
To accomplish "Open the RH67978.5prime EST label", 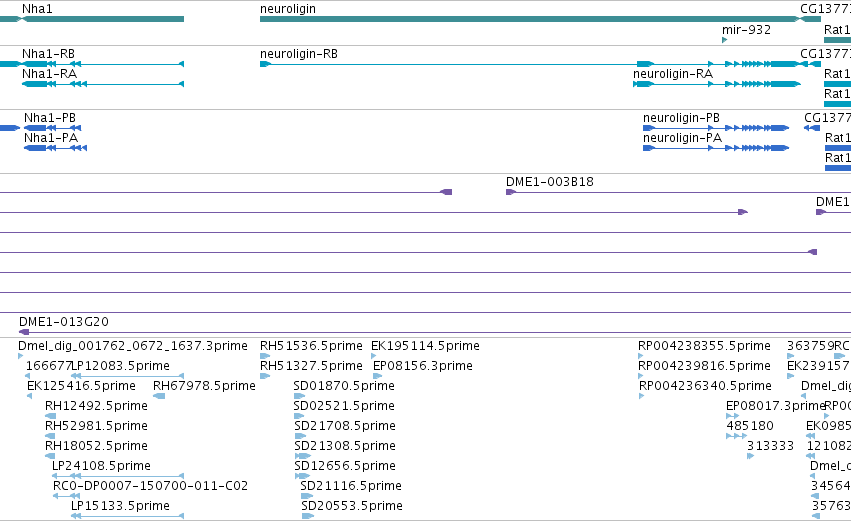I will point(204,386).
